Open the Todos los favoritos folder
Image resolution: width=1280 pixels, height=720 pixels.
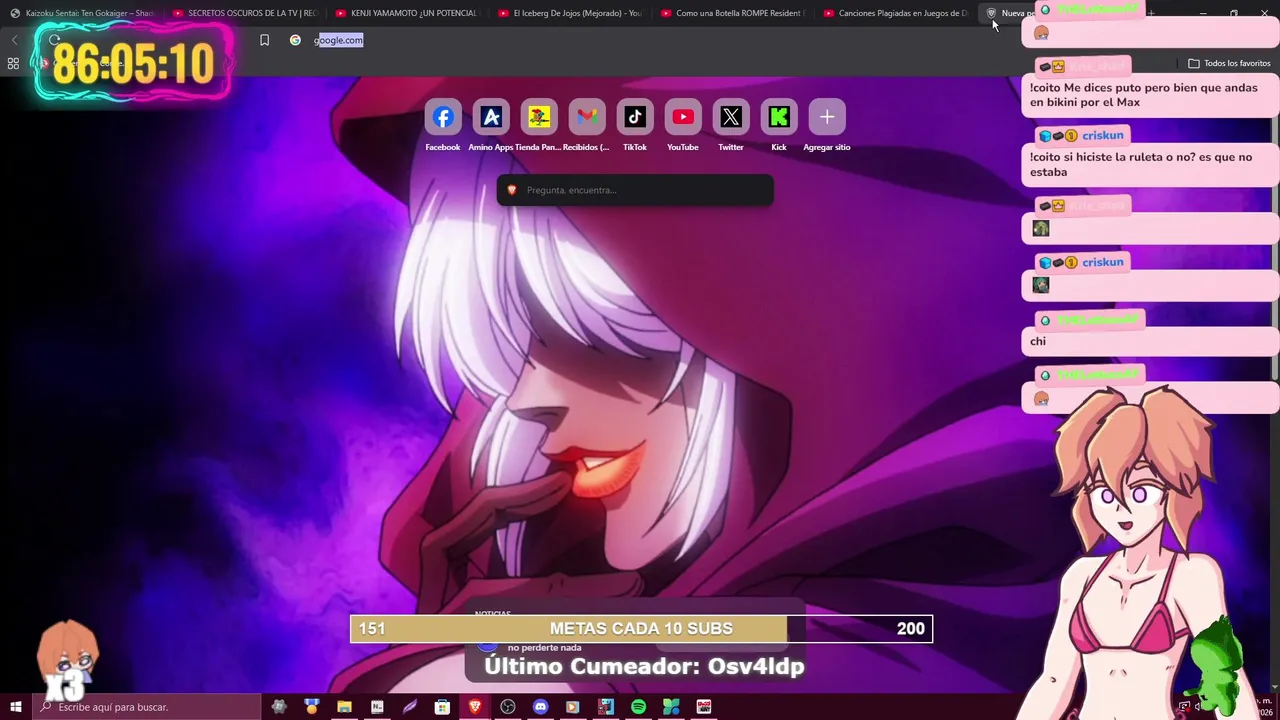[1229, 63]
